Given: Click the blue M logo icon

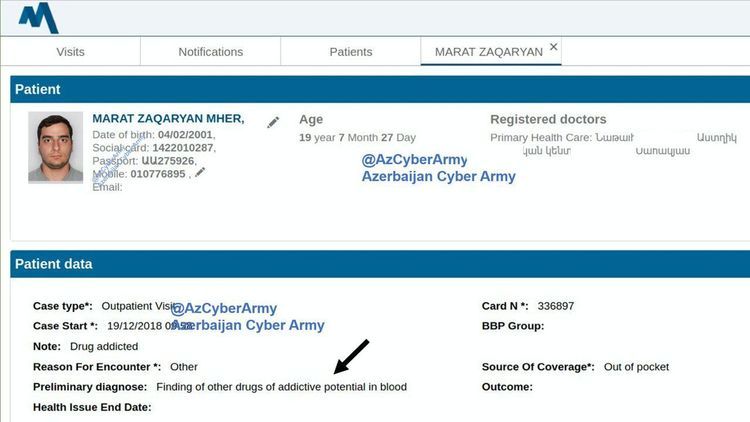Looking at the screenshot, I should [38, 18].
